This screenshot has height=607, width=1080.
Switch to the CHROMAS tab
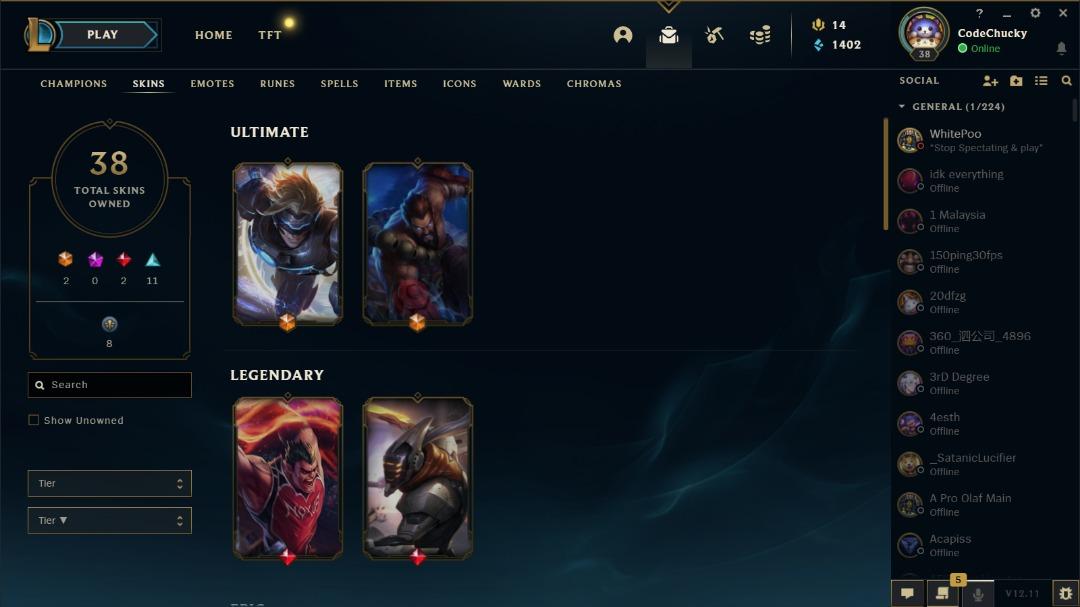coord(594,83)
